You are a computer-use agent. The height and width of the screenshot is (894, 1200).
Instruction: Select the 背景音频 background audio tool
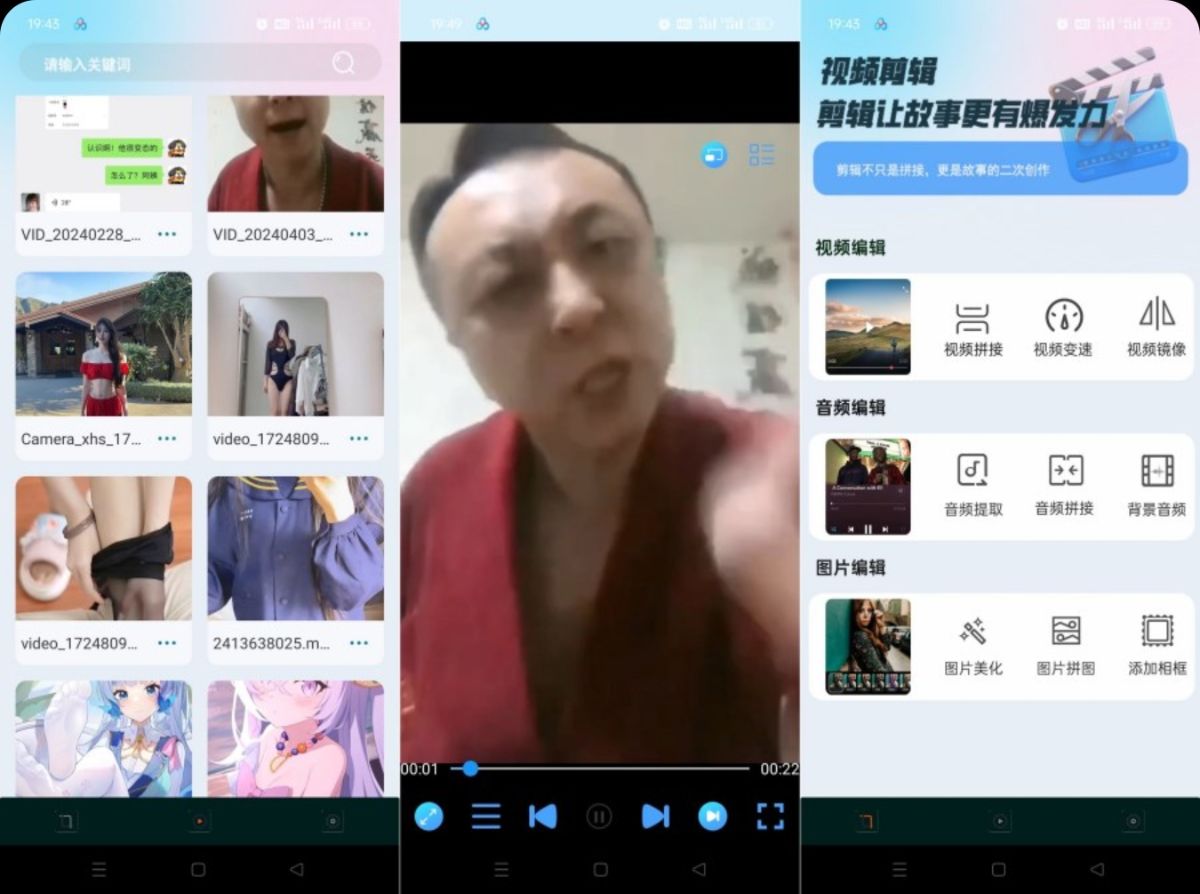1156,486
